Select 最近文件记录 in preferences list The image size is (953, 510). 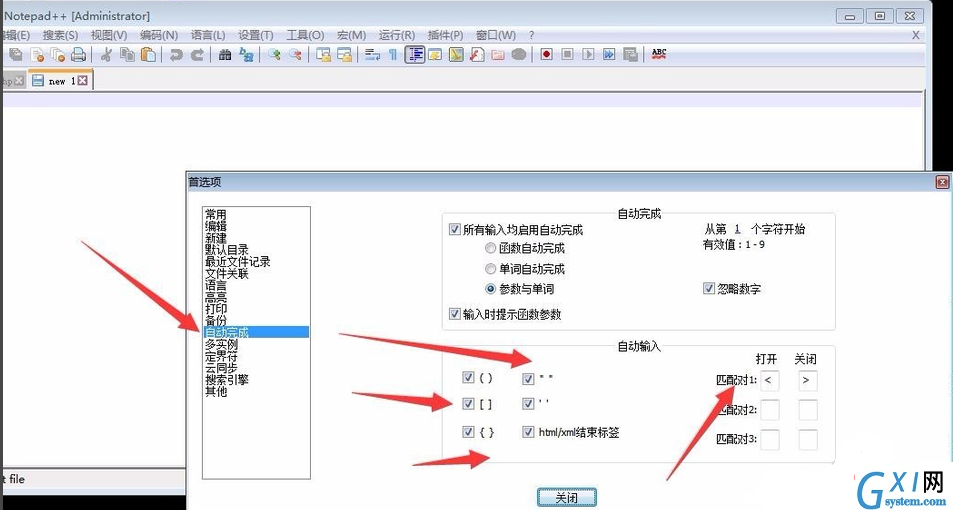click(x=238, y=261)
